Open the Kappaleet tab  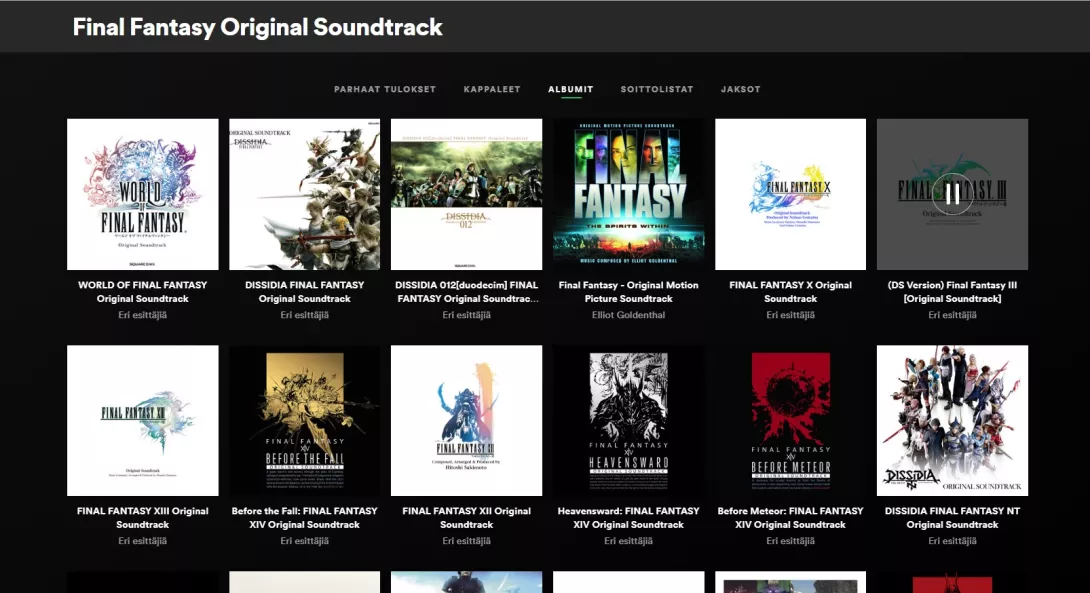[x=492, y=89]
